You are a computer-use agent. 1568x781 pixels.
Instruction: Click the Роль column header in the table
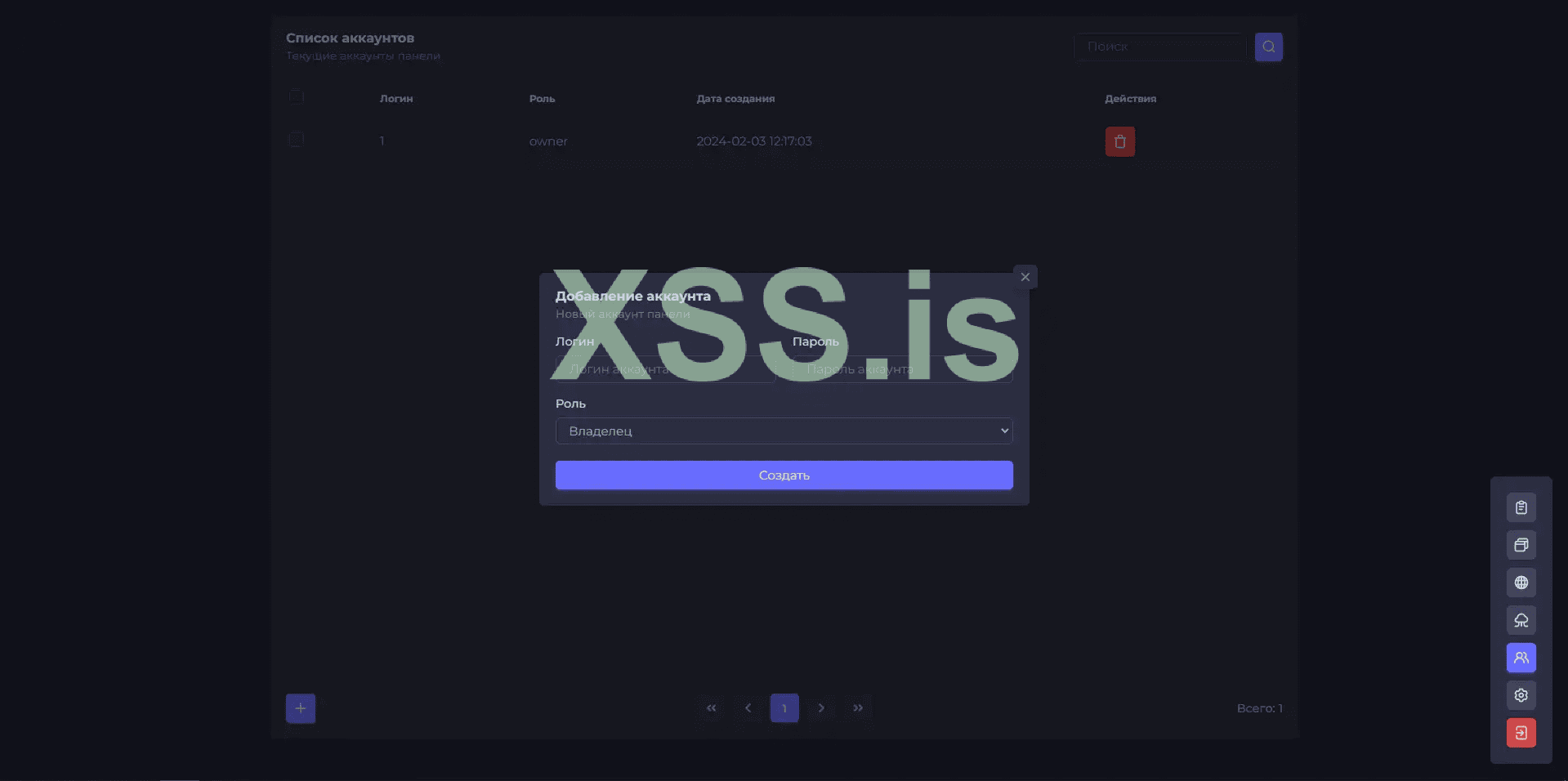click(x=542, y=99)
